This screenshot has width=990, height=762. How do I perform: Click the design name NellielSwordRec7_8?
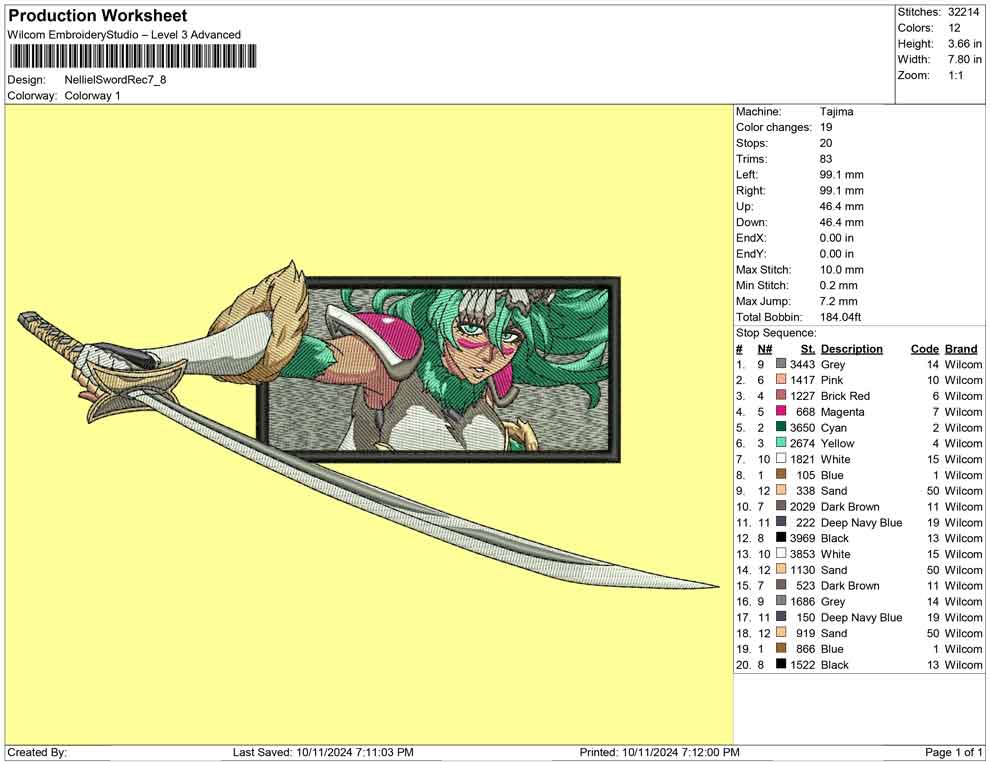(120, 79)
